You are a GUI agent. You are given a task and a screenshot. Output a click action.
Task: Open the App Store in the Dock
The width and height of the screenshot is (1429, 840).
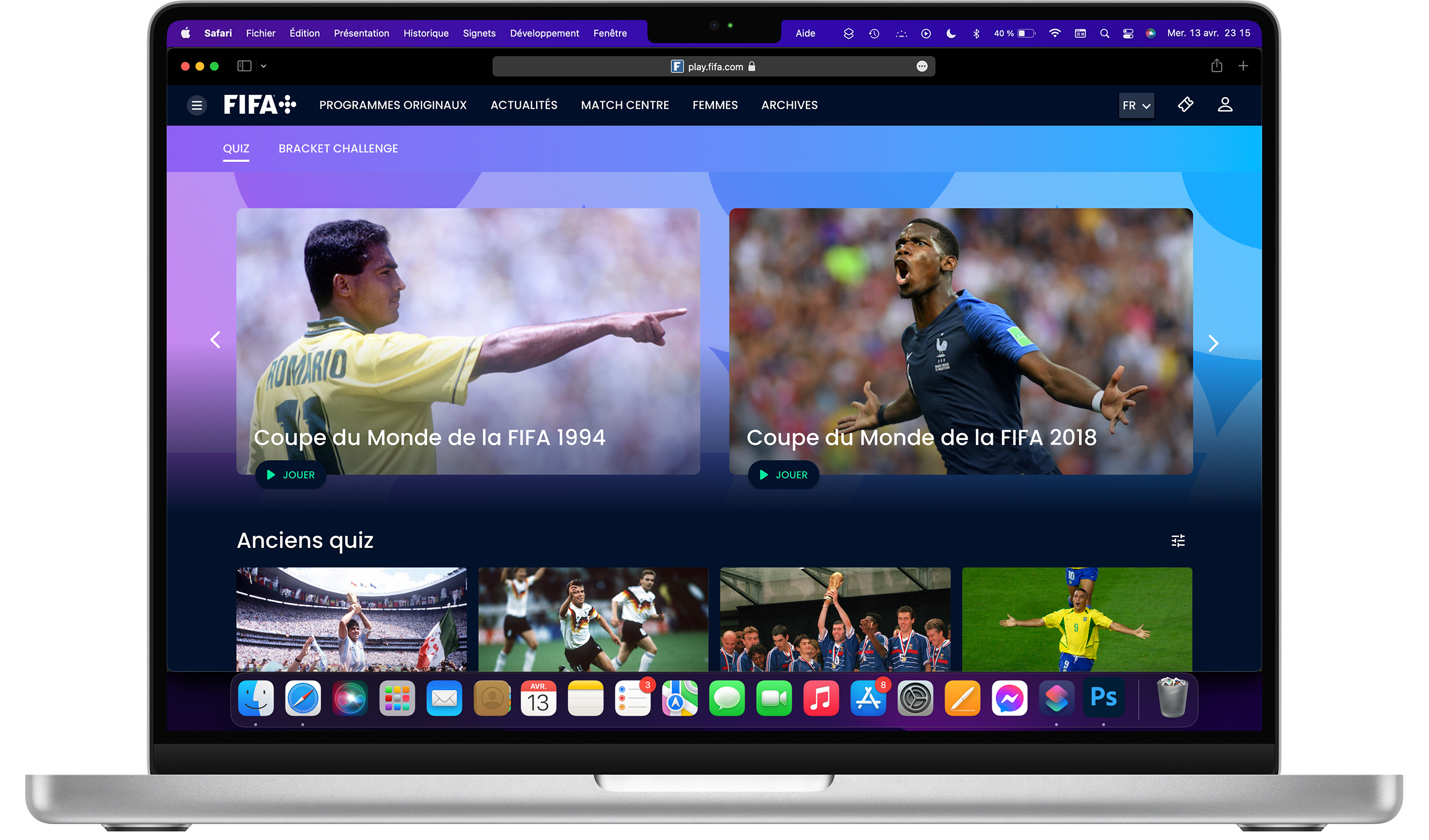[868, 698]
